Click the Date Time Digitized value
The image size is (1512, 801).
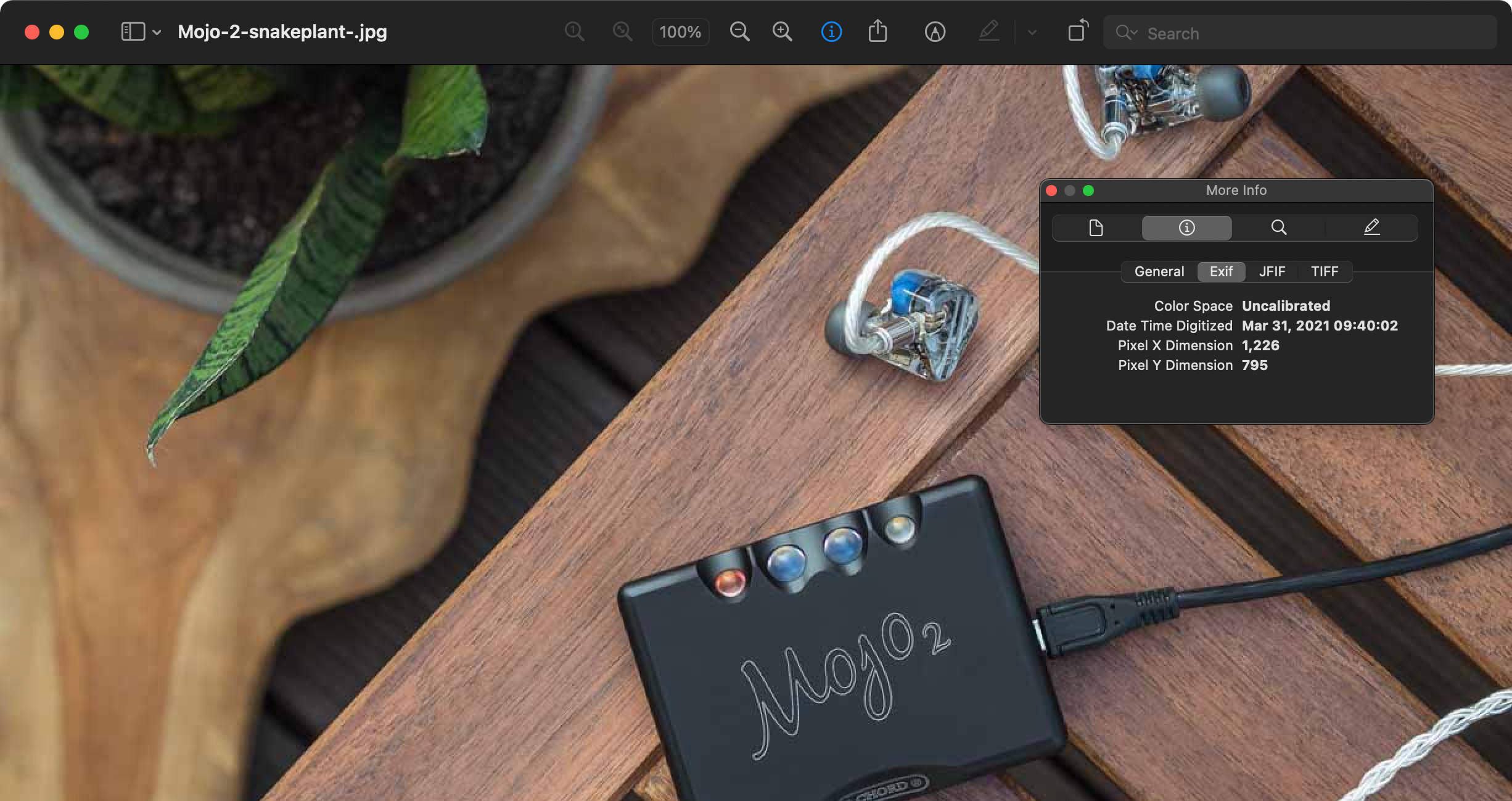tap(1320, 326)
